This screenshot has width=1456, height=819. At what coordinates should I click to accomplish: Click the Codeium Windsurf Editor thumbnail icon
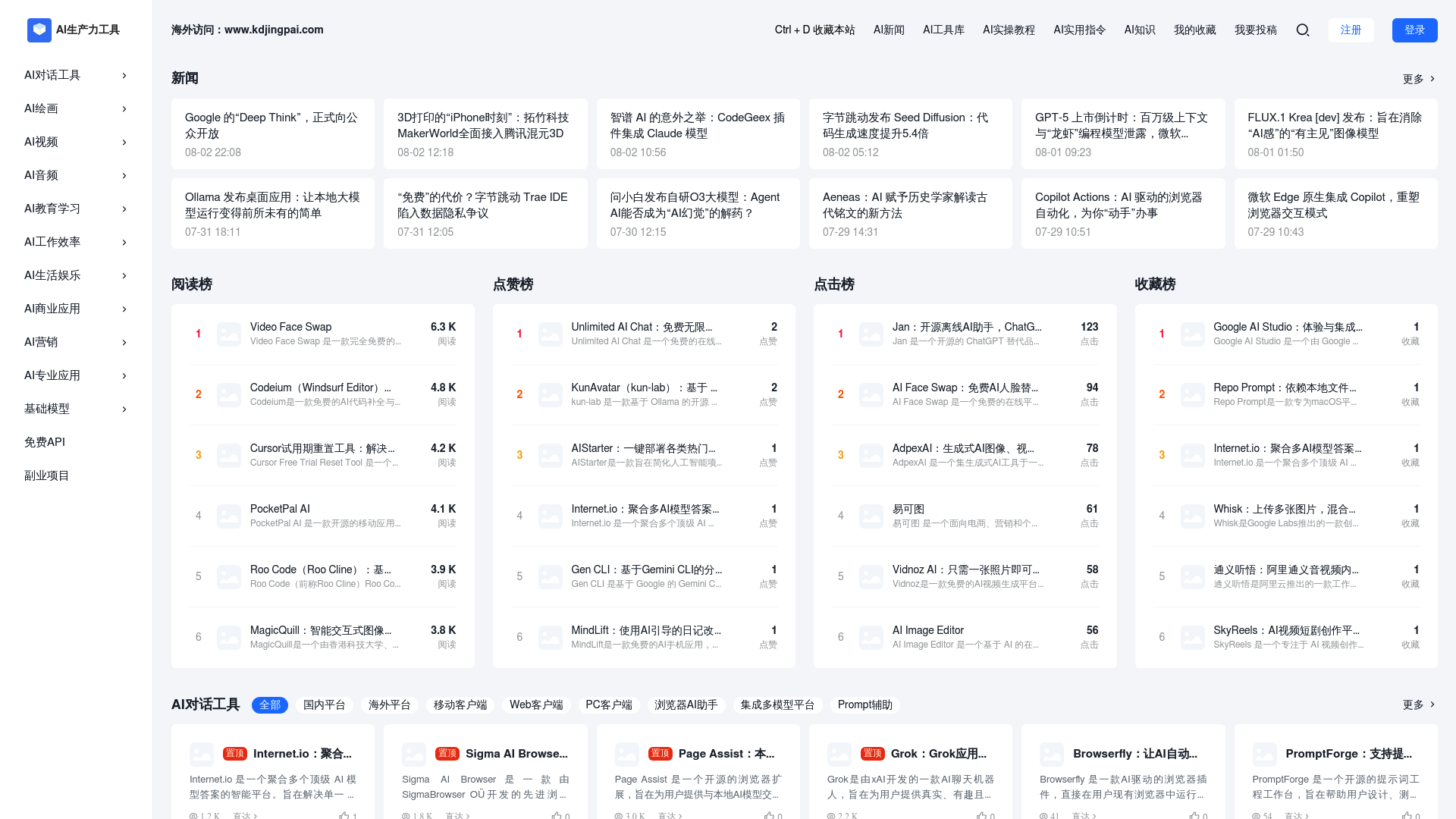[229, 394]
